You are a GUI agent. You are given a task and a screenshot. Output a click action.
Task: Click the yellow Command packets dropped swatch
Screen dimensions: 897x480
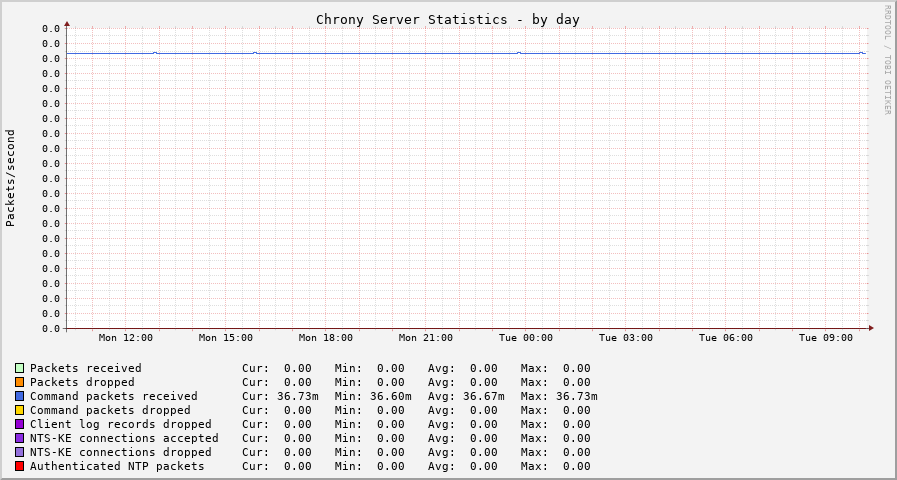(19, 410)
